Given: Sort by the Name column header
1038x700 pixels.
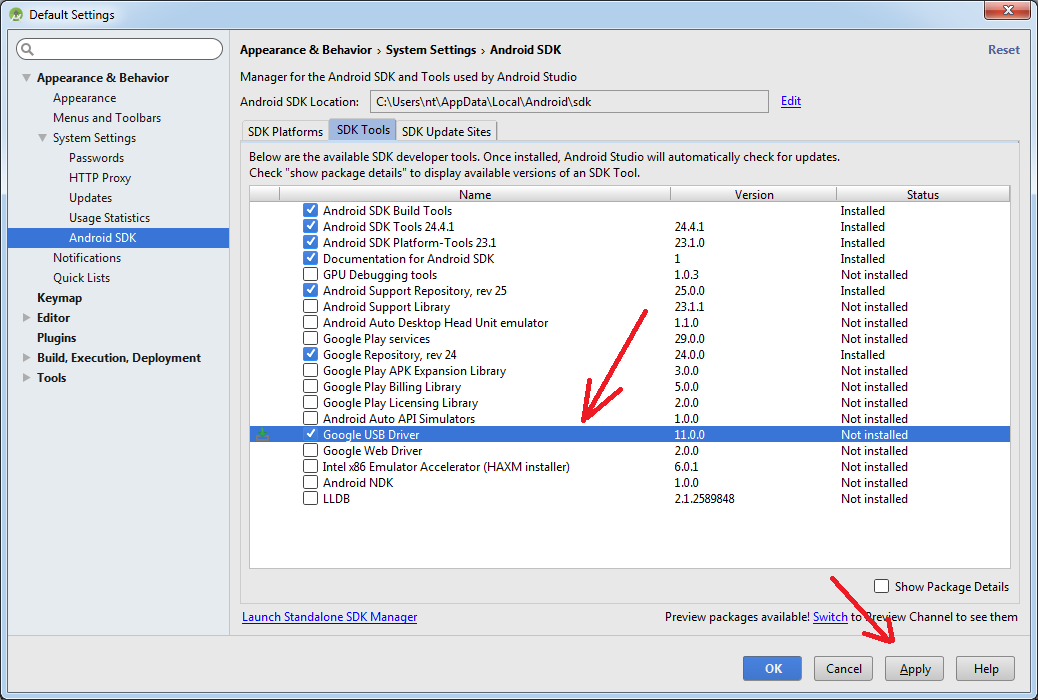Looking at the screenshot, I should 475,194.
